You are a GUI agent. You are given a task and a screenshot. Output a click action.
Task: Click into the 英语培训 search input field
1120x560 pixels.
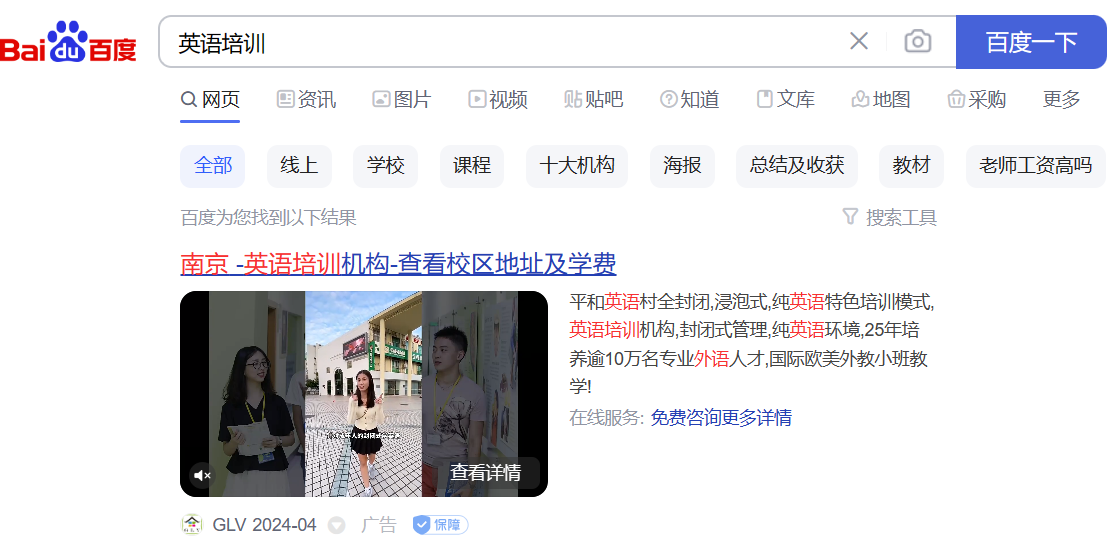pyautogui.click(x=500, y=42)
